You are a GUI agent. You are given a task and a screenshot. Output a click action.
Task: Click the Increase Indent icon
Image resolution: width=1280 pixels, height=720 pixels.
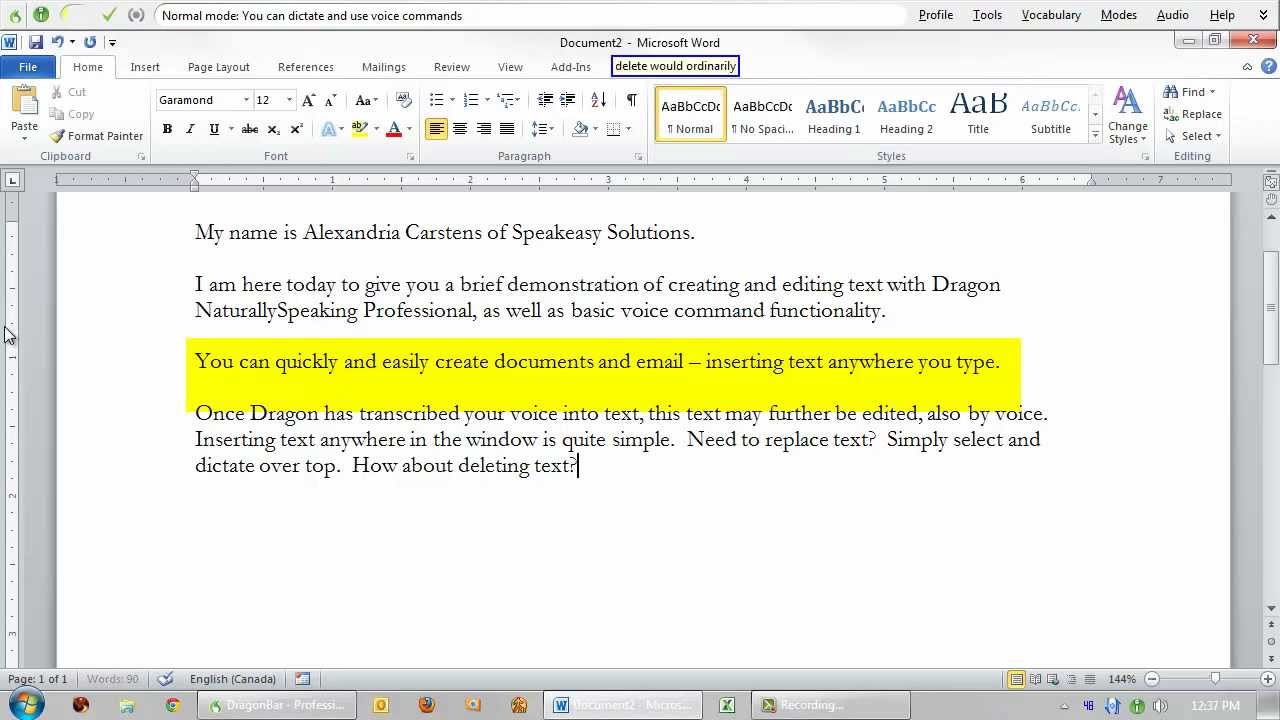568,100
